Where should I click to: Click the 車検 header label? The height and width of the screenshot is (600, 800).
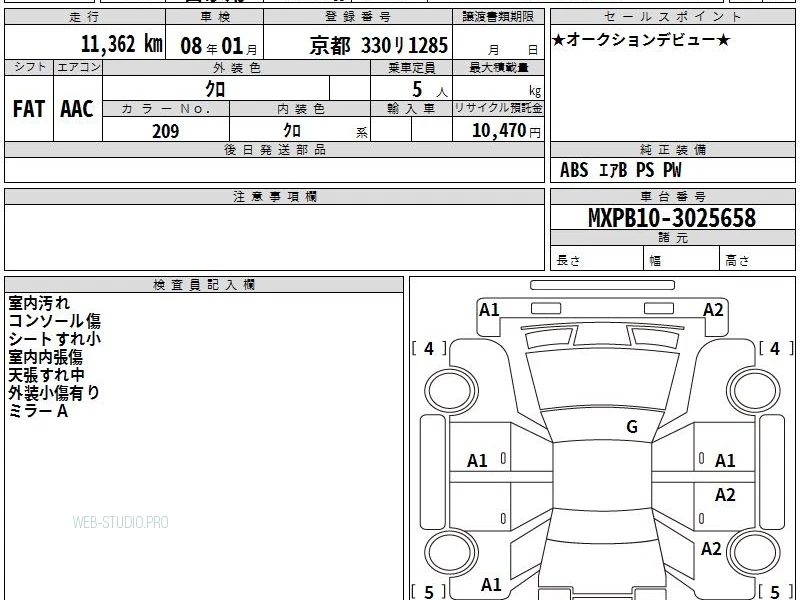pos(214,17)
